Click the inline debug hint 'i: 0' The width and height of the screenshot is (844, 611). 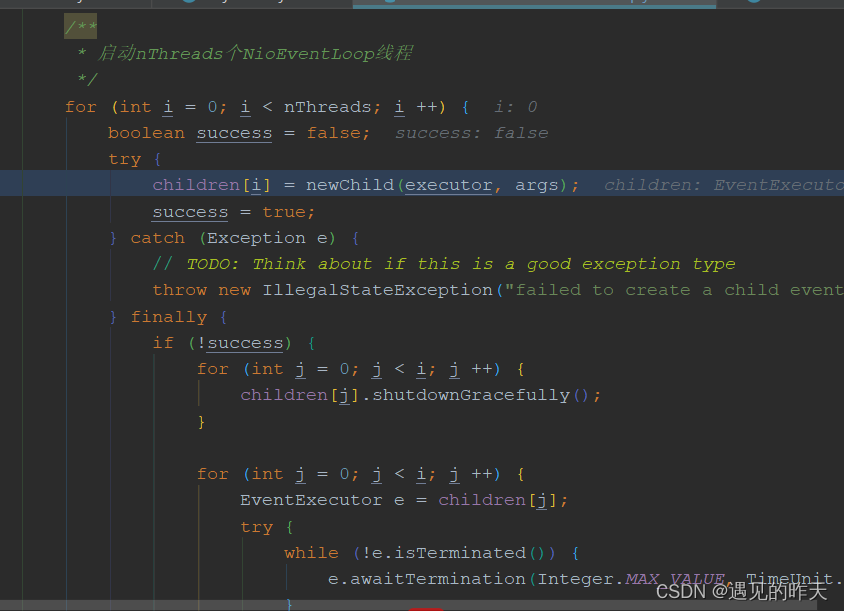(515, 107)
